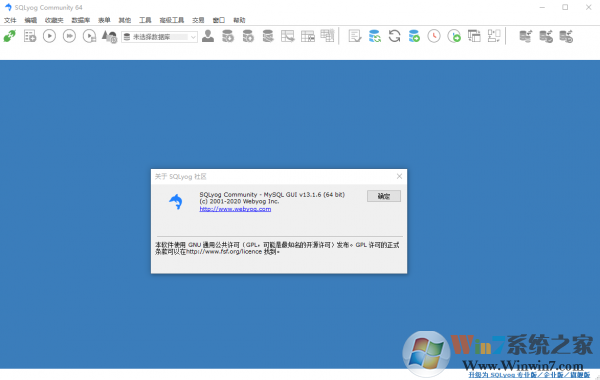
Task: Click the red clock scheduled job icon
Action: (x=434, y=36)
